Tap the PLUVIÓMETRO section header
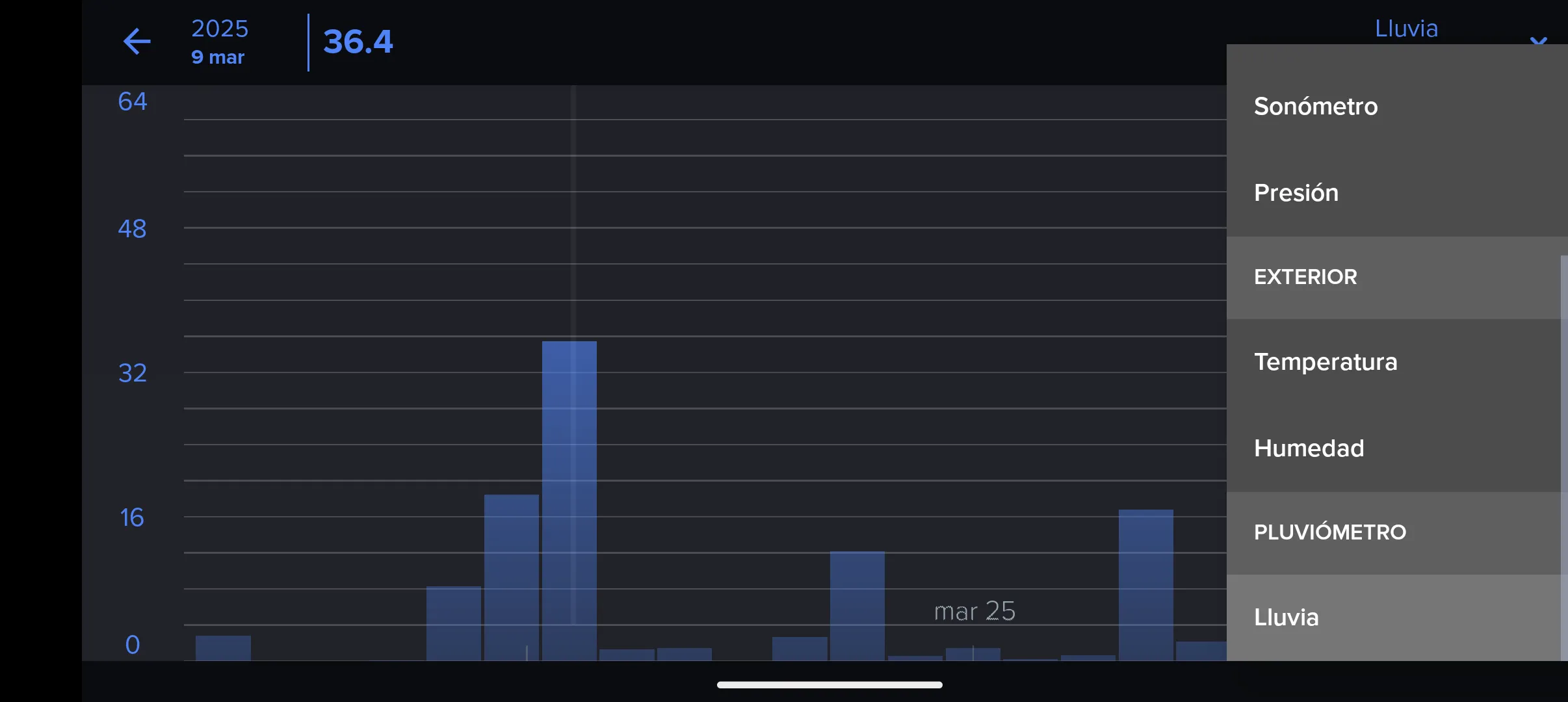This screenshot has height=702, width=1568. pyautogui.click(x=1330, y=532)
